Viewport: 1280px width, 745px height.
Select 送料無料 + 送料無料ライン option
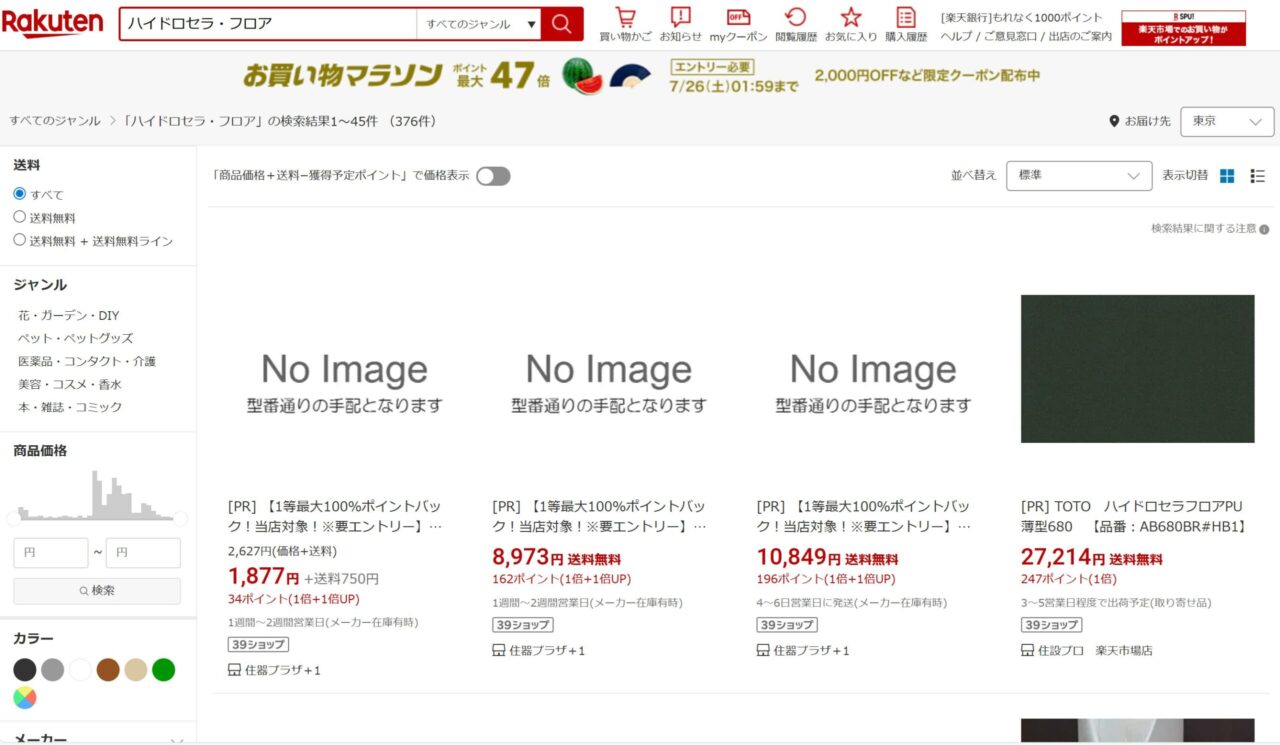20,240
